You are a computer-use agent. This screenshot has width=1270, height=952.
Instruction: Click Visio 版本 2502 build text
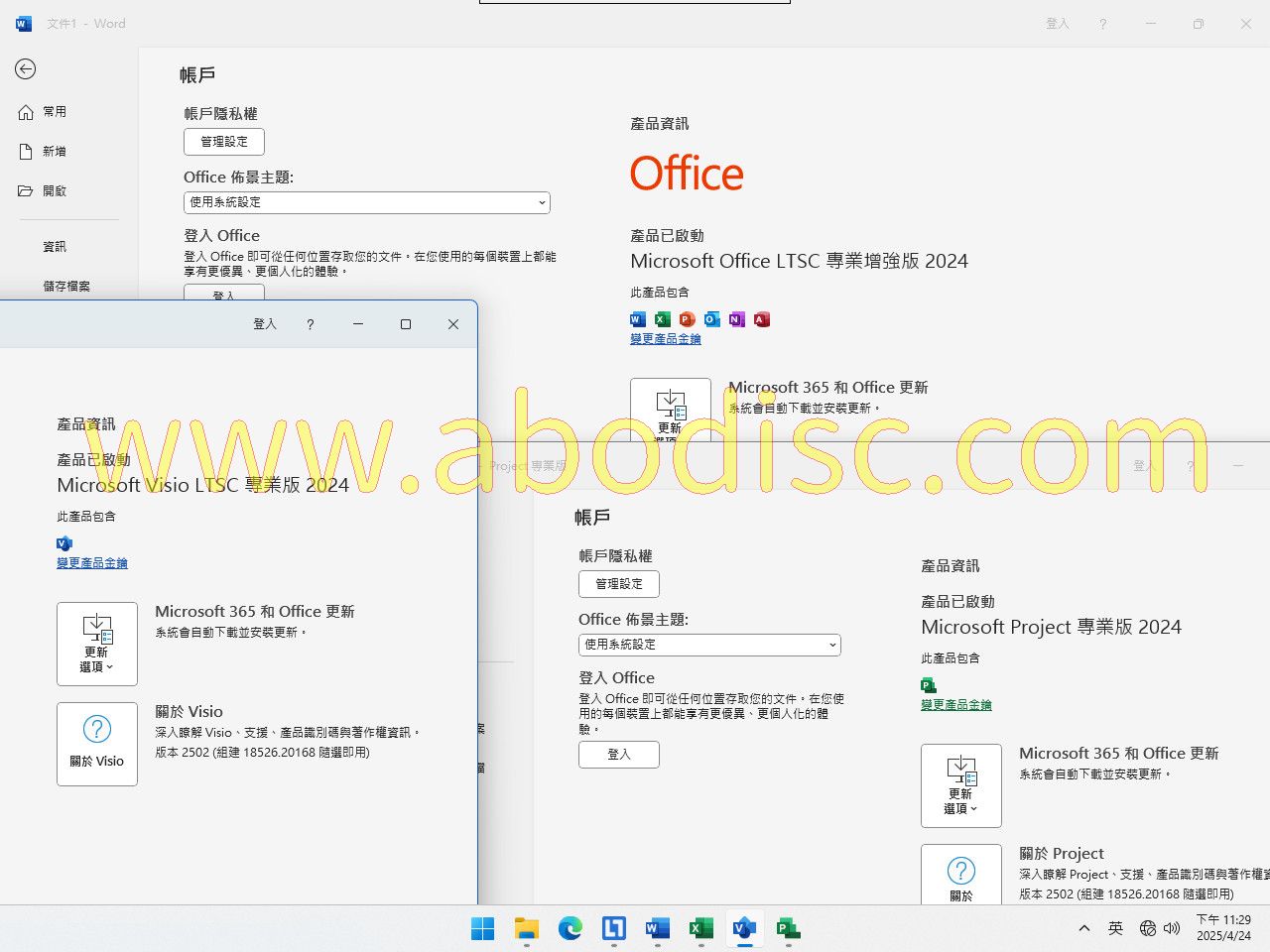[262, 753]
